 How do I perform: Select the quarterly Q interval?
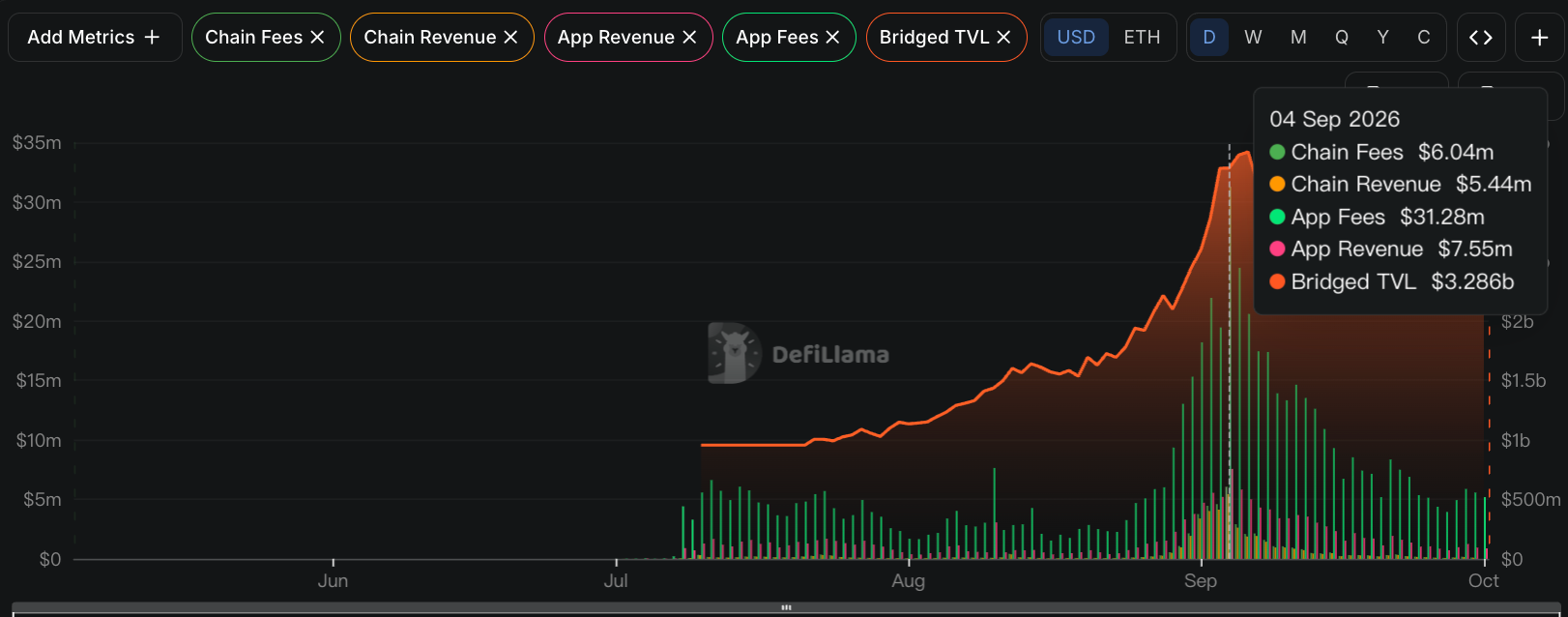[1342, 37]
